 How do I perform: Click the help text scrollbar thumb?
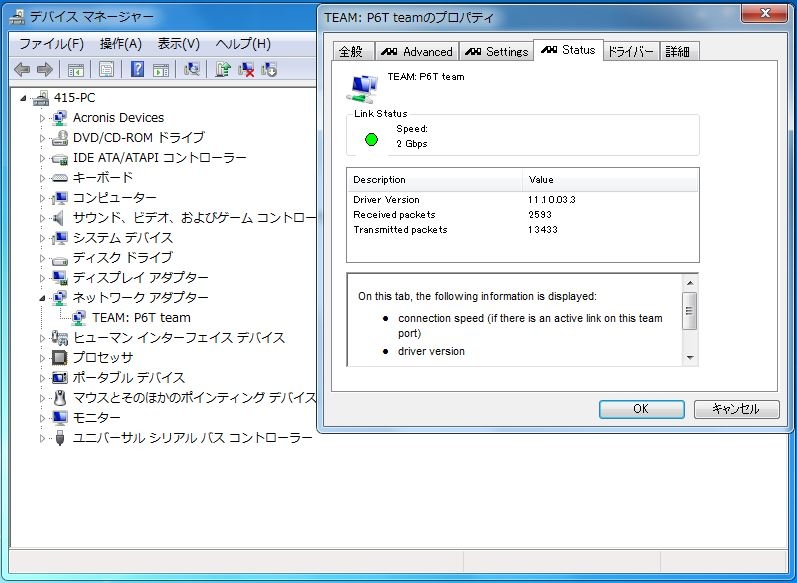(690, 311)
